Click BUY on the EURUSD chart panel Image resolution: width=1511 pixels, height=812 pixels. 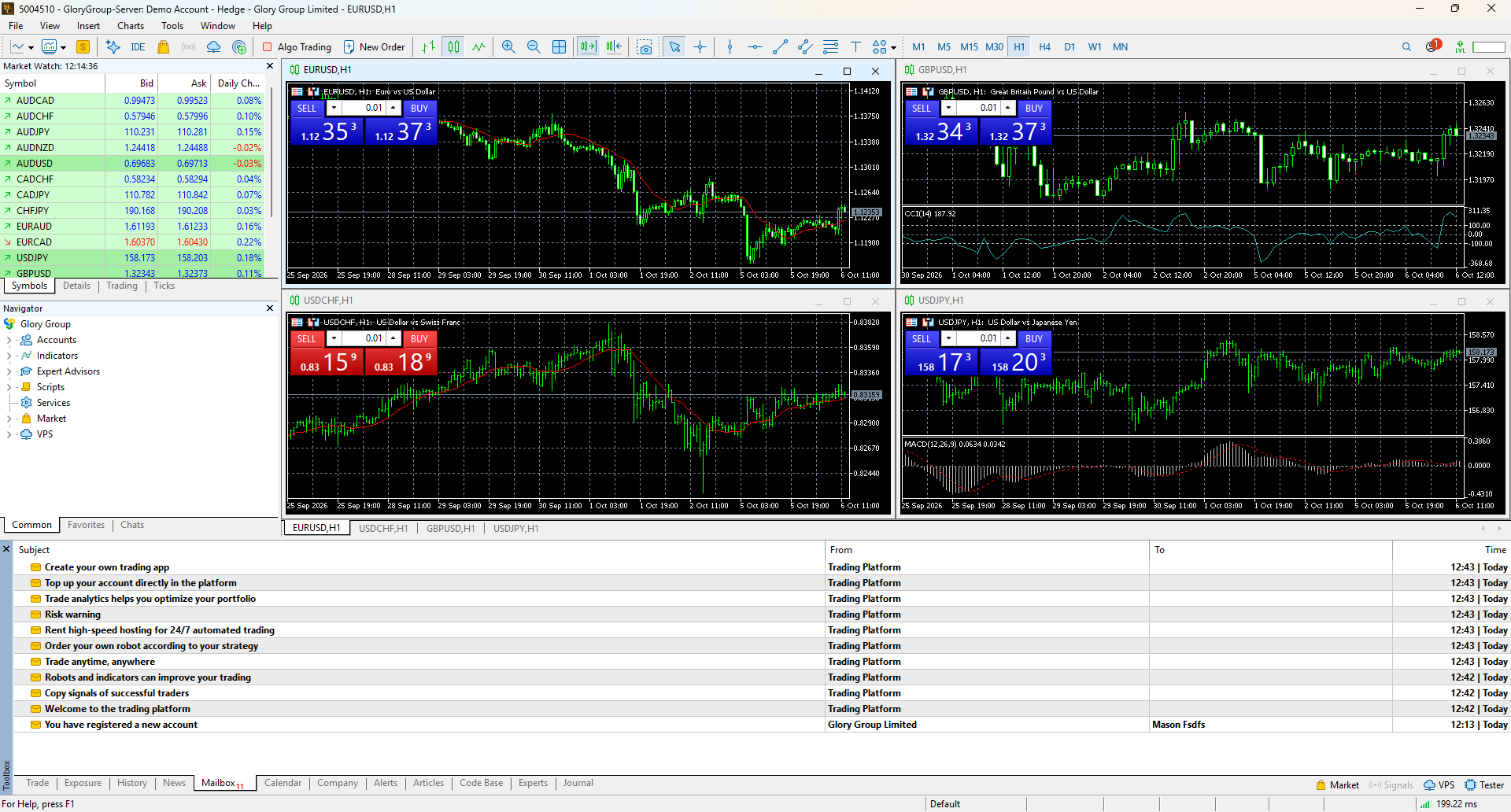pos(419,109)
